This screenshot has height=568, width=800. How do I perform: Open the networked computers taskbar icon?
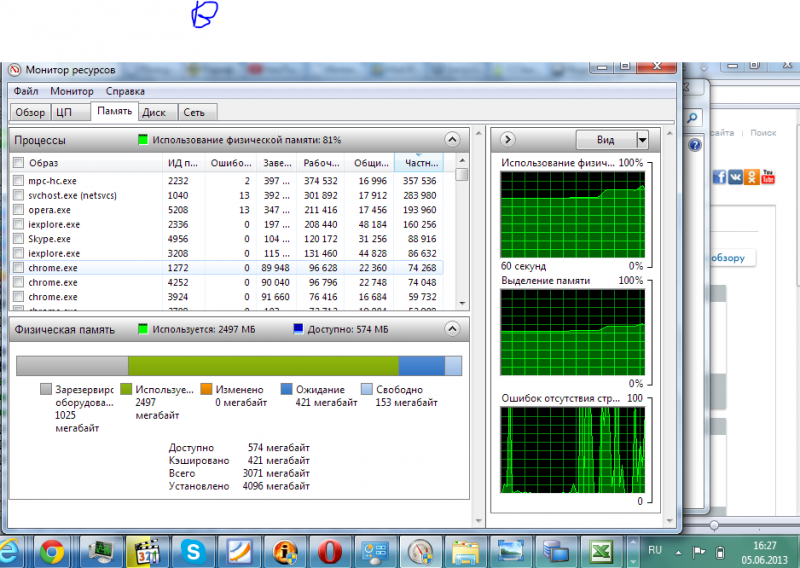[x=556, y=552]
